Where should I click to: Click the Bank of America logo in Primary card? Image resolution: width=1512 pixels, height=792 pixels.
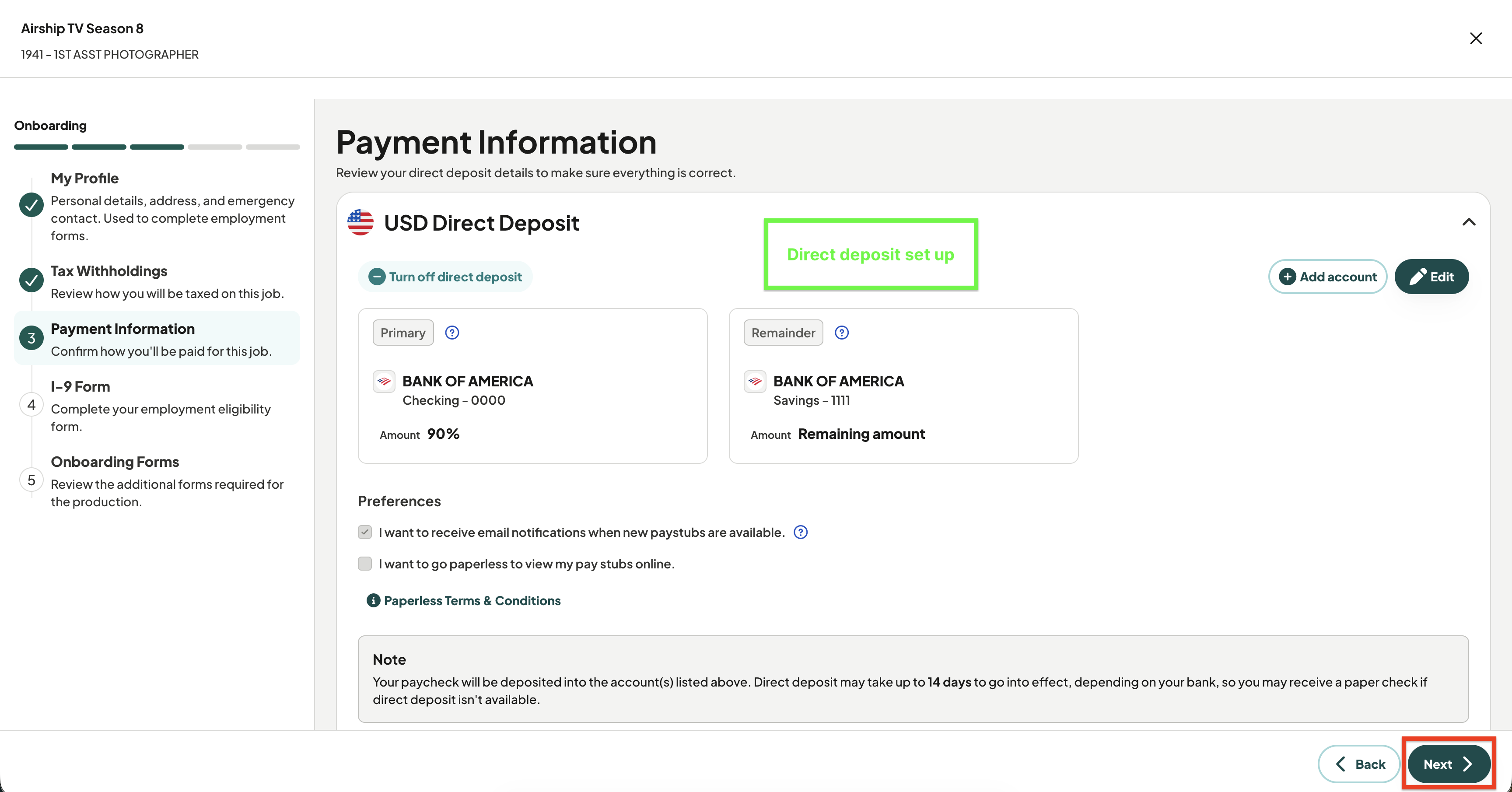coord(384,382)
